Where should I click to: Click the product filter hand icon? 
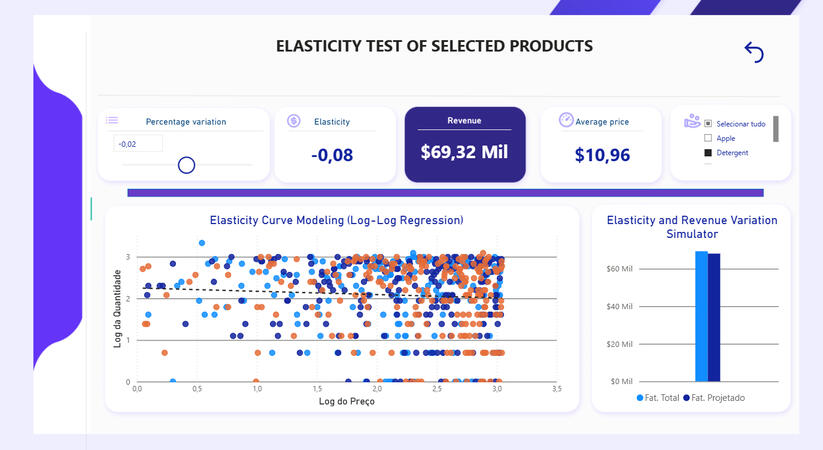click(x=692, y=122)
